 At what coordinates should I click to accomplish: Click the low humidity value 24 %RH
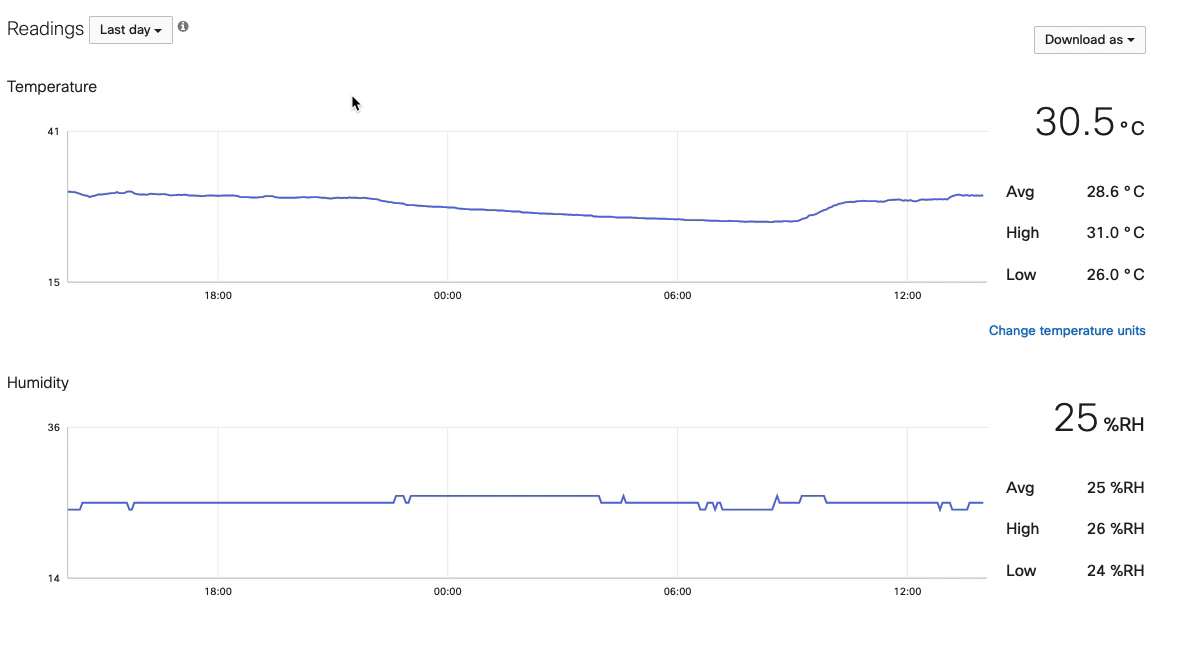[1114, 571]
